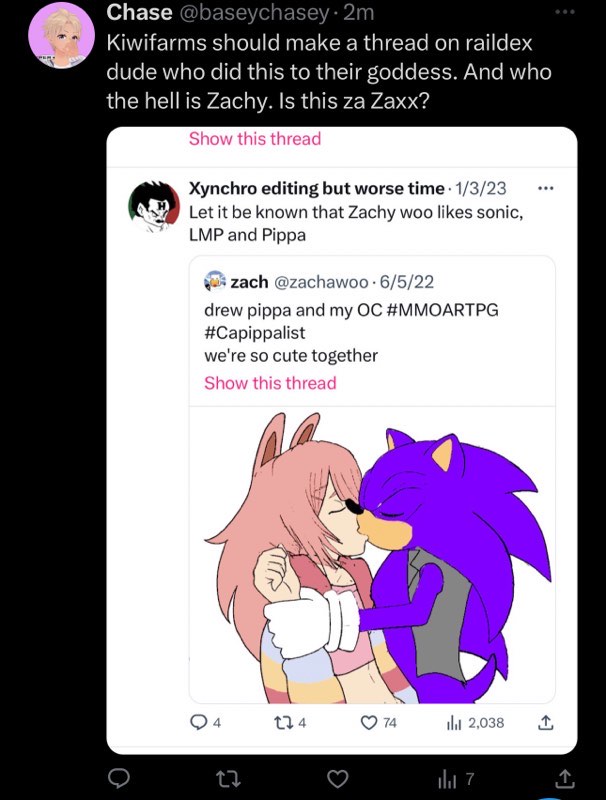Retweet Chase's post
This screenshot has width=606, height=800.
pyautogui.click(x=228, y=779)
